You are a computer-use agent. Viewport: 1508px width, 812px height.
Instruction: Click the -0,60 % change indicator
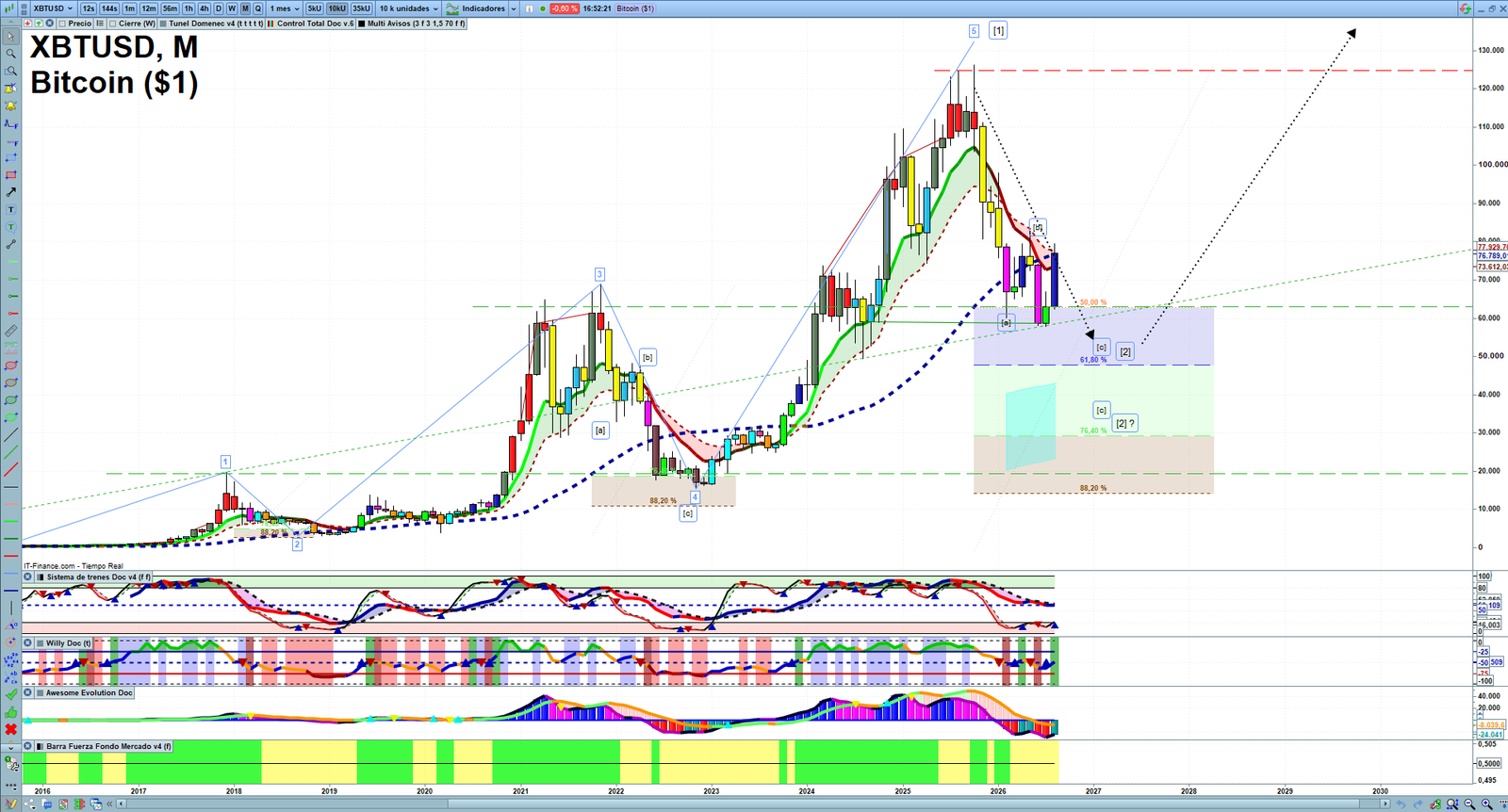[x=564, y=8]
